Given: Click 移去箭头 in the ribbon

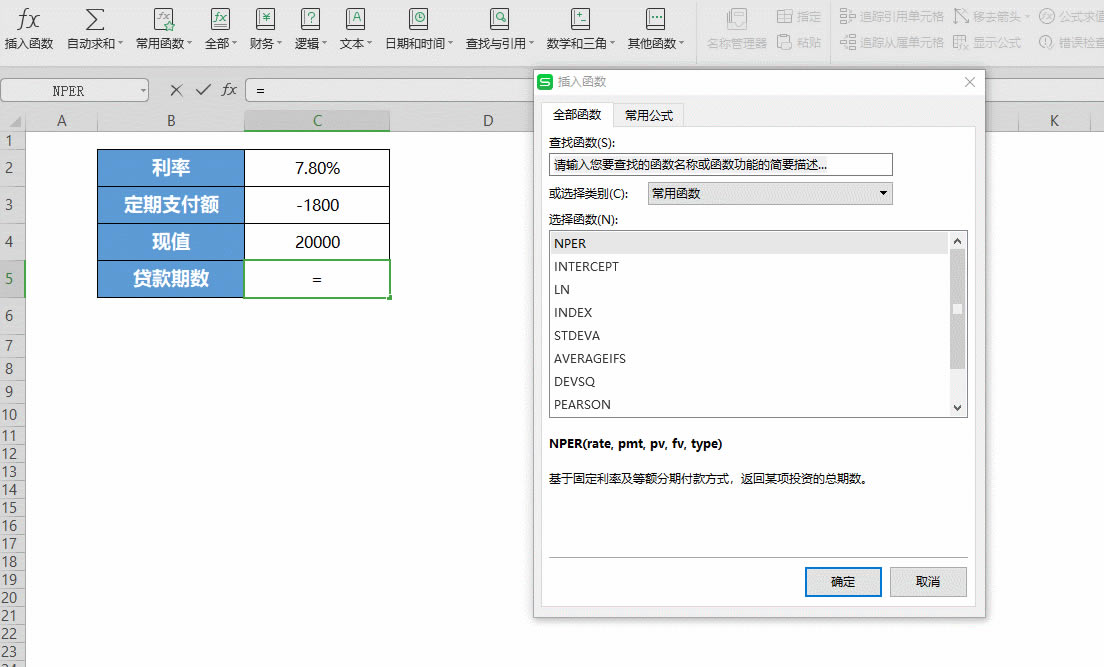Looking at the screenshot, I should pos(986,16).
